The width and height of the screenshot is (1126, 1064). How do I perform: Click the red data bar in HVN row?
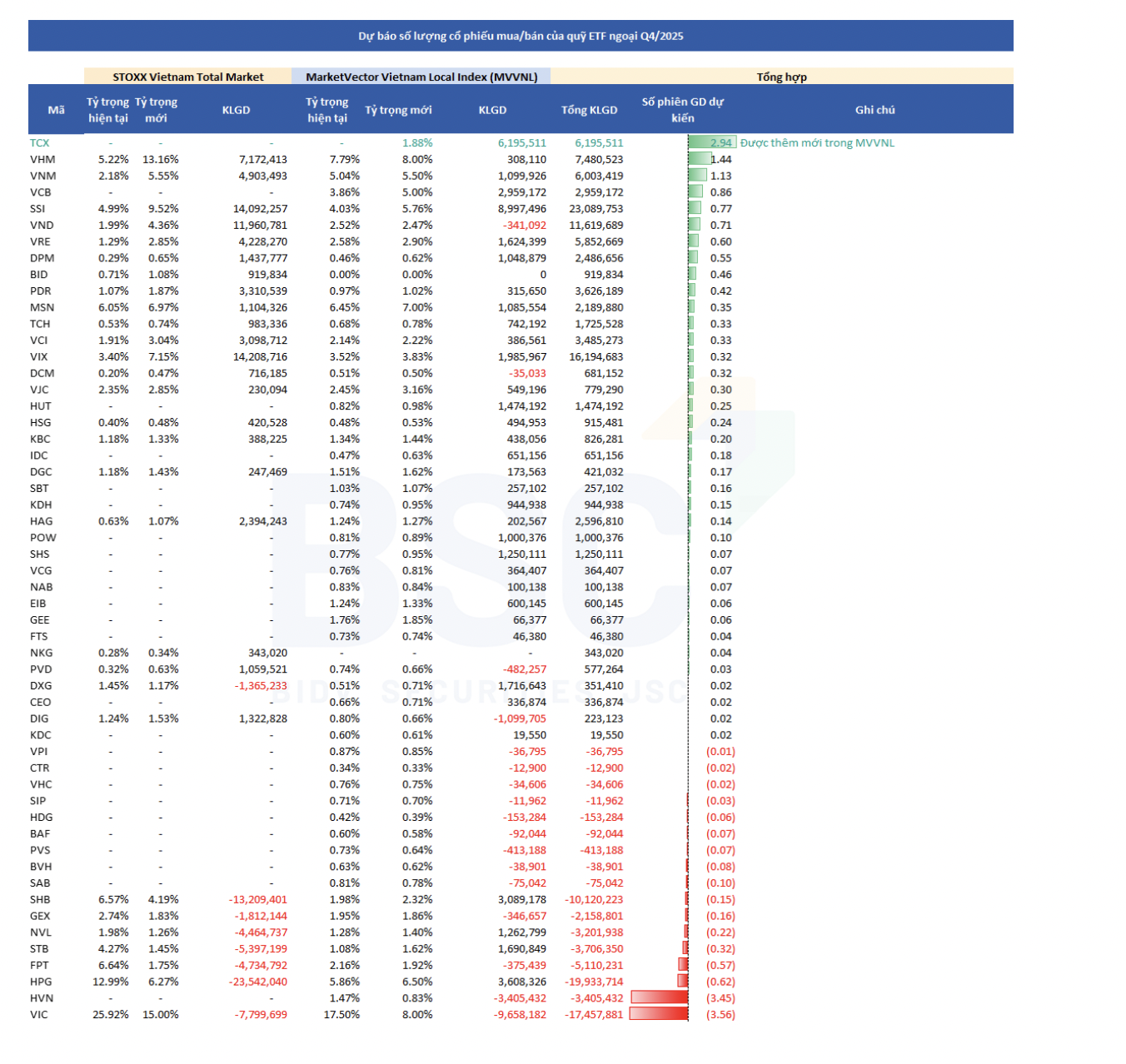[660, 997]
